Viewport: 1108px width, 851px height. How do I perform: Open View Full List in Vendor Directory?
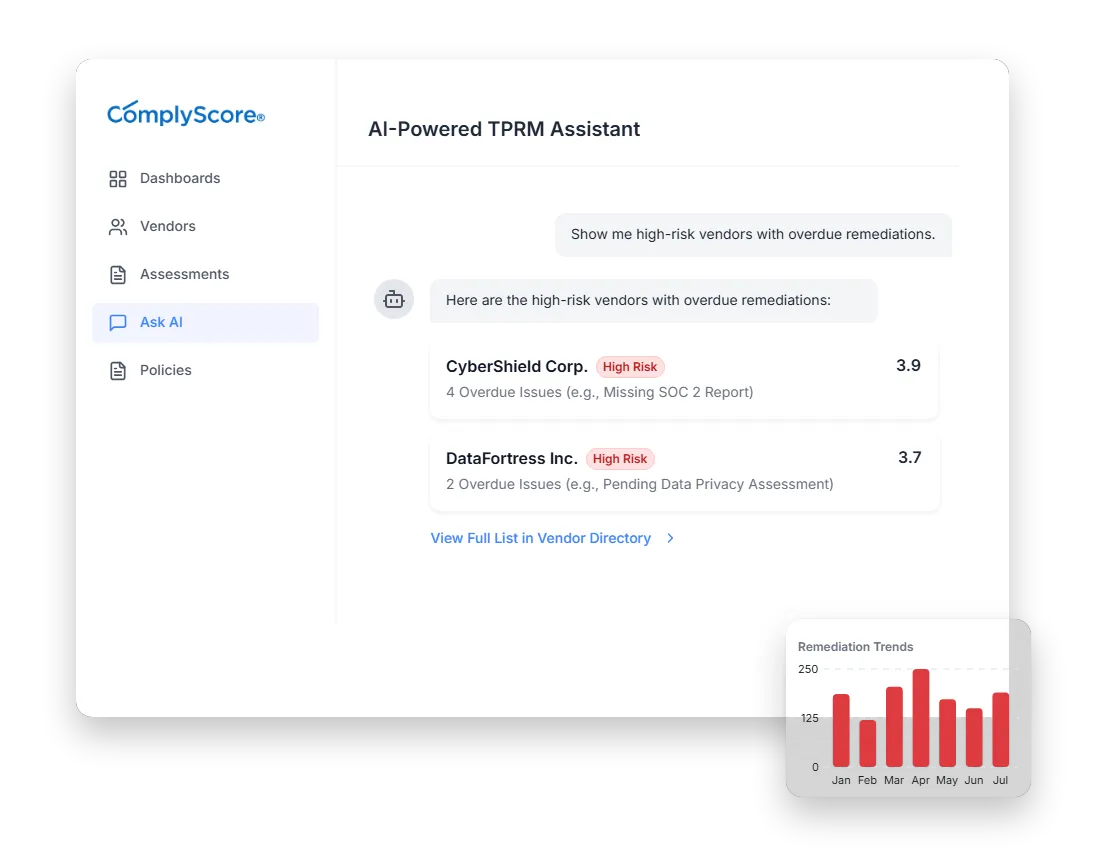click(540, 538)
